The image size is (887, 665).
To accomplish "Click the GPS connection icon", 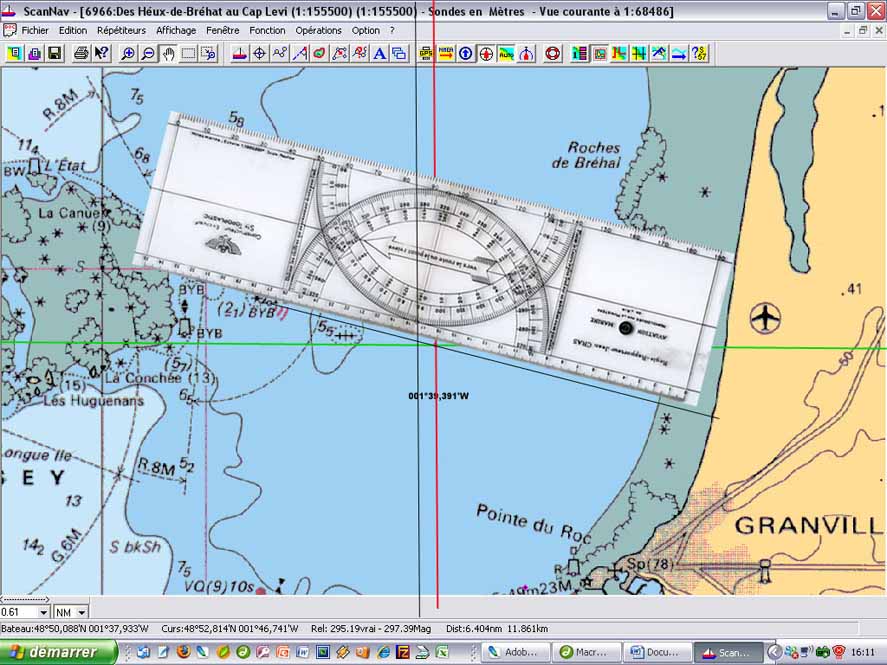I will (426, 54).
